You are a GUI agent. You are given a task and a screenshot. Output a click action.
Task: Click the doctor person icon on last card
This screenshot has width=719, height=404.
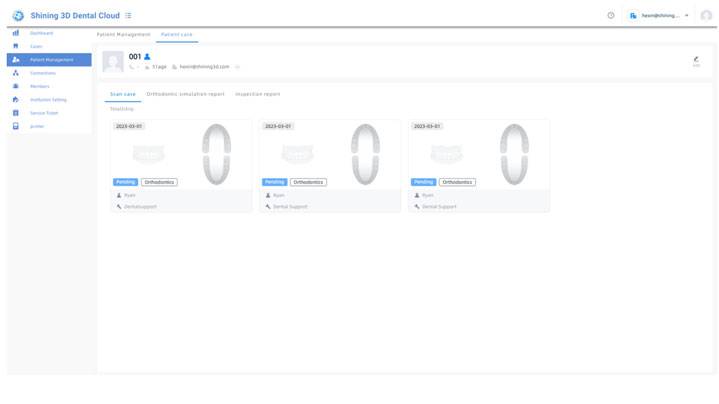click(x=417, y=195)
